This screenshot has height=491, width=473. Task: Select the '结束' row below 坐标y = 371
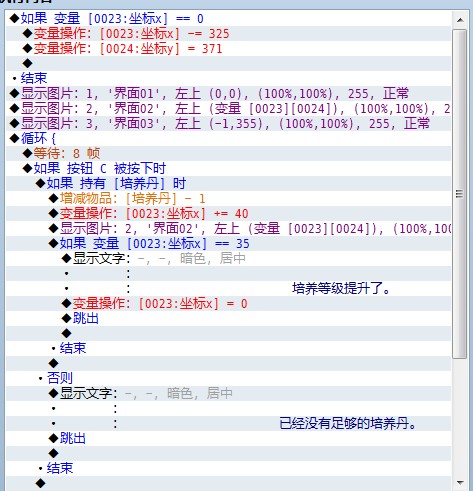[x=229, y=79]
